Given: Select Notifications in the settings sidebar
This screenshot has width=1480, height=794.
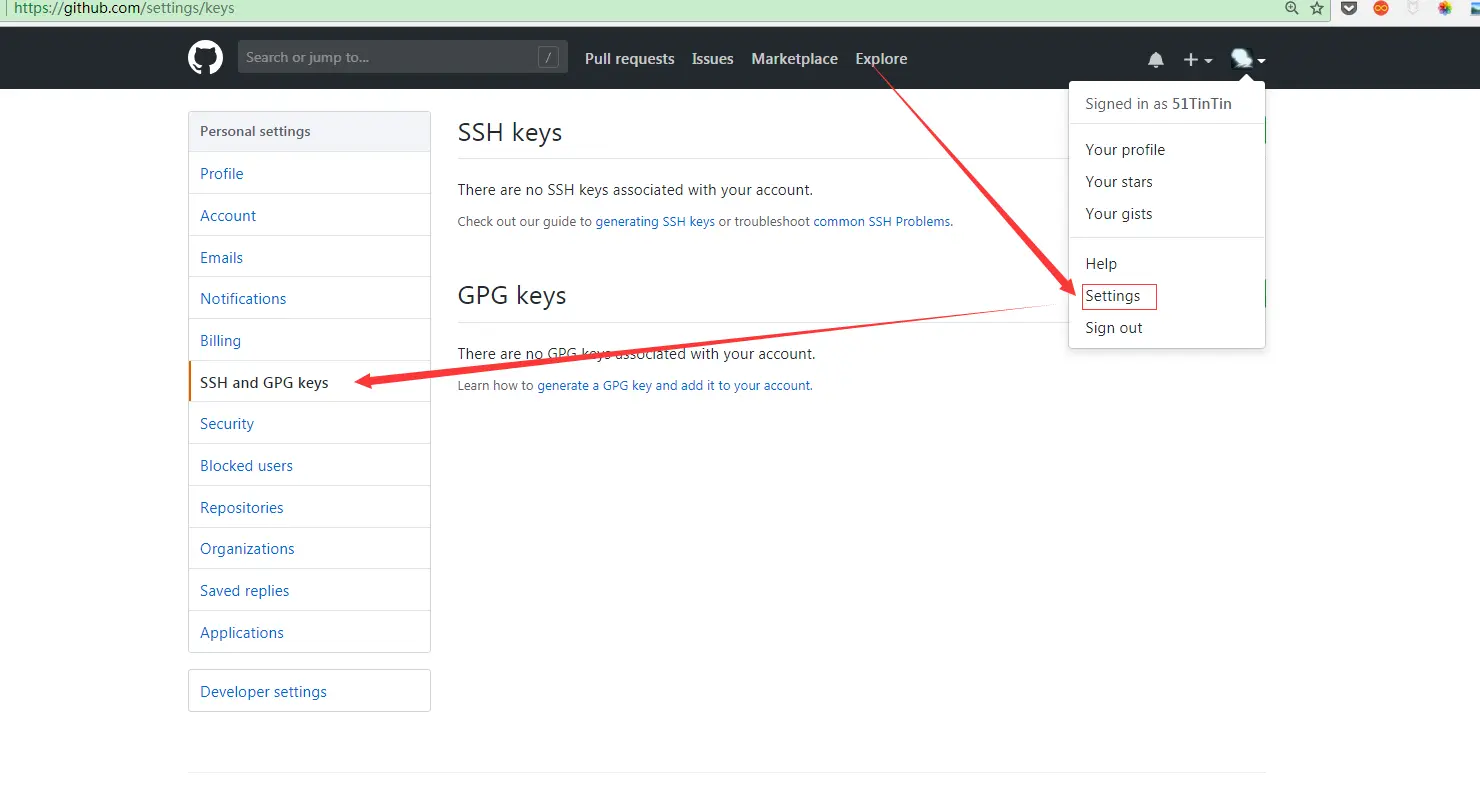Looking at the screenshot, I should click(309, 299).
